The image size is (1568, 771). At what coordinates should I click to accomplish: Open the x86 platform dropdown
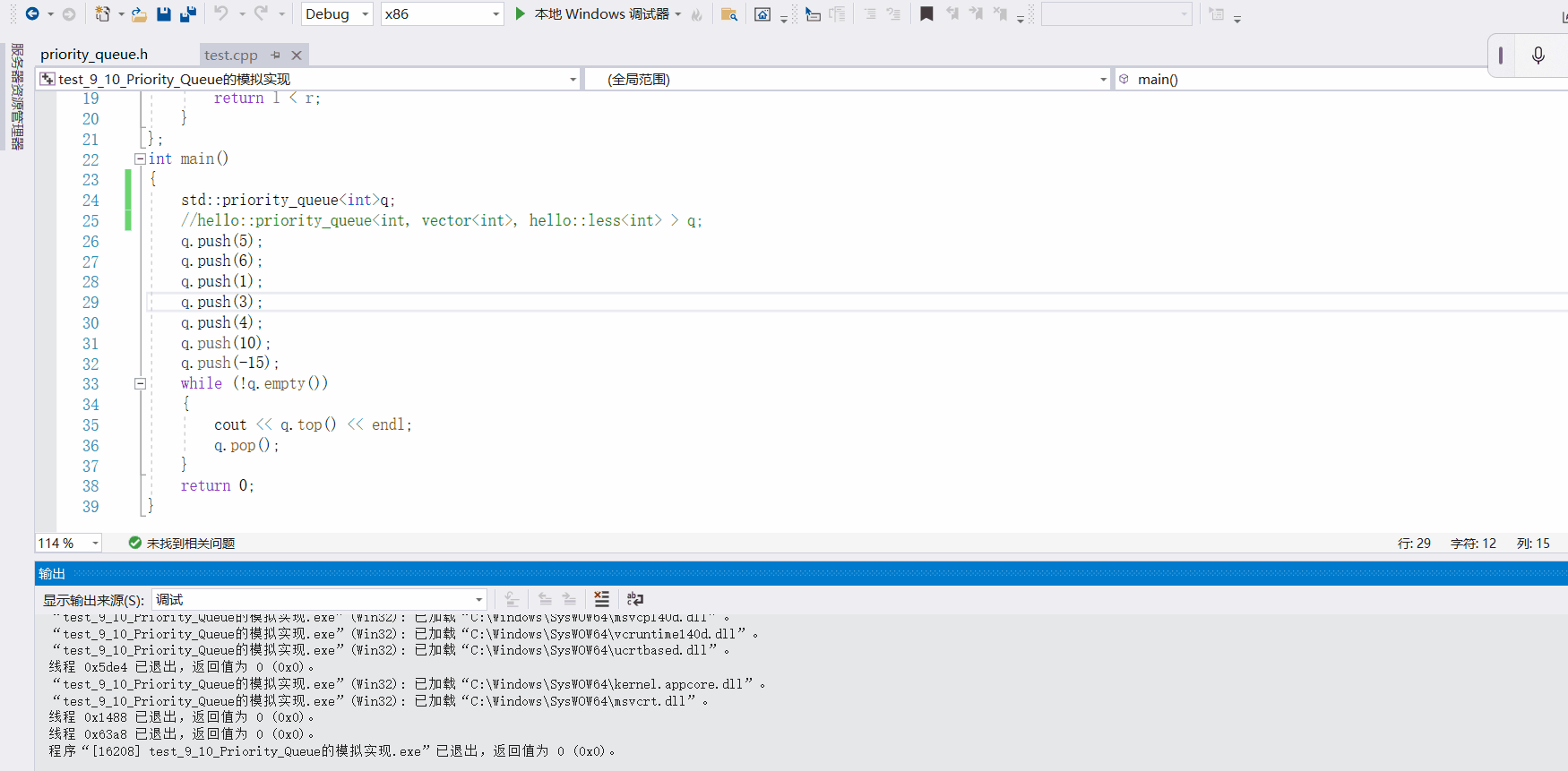(442, 13)
